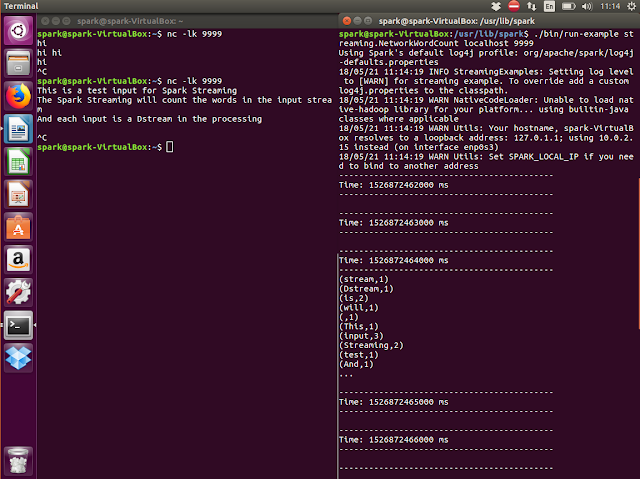
Task: Maximize the /usr/lib/spark terminal window
Action: point(368,21)
